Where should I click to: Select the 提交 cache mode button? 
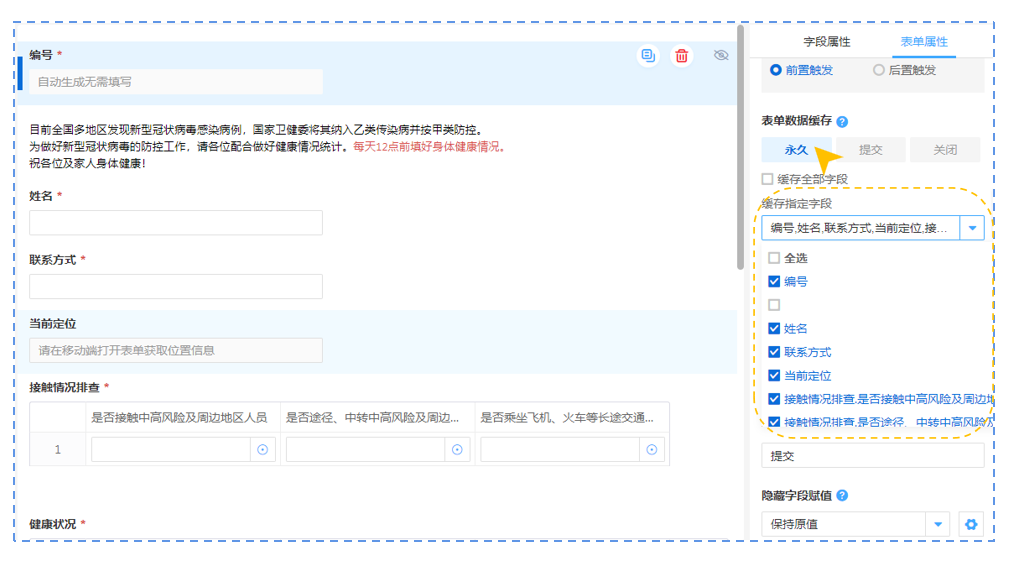(x=870, y=150)
